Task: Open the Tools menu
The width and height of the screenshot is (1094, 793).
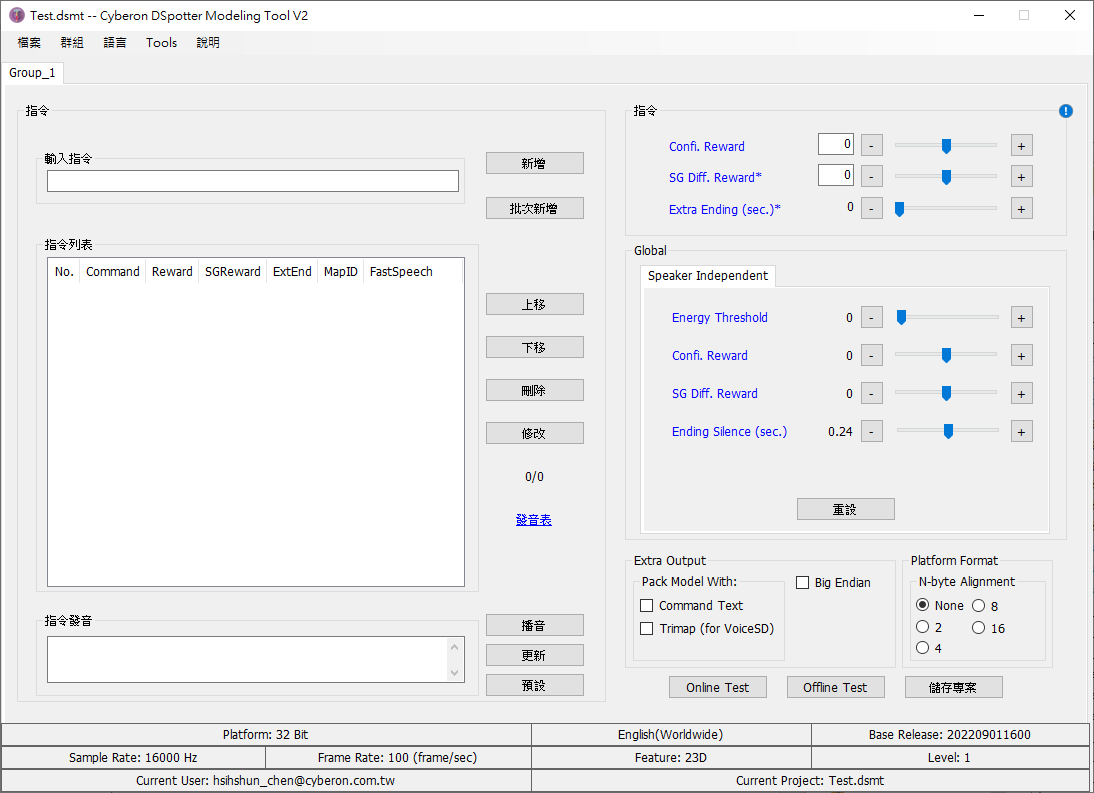Action: coord(161,43)
